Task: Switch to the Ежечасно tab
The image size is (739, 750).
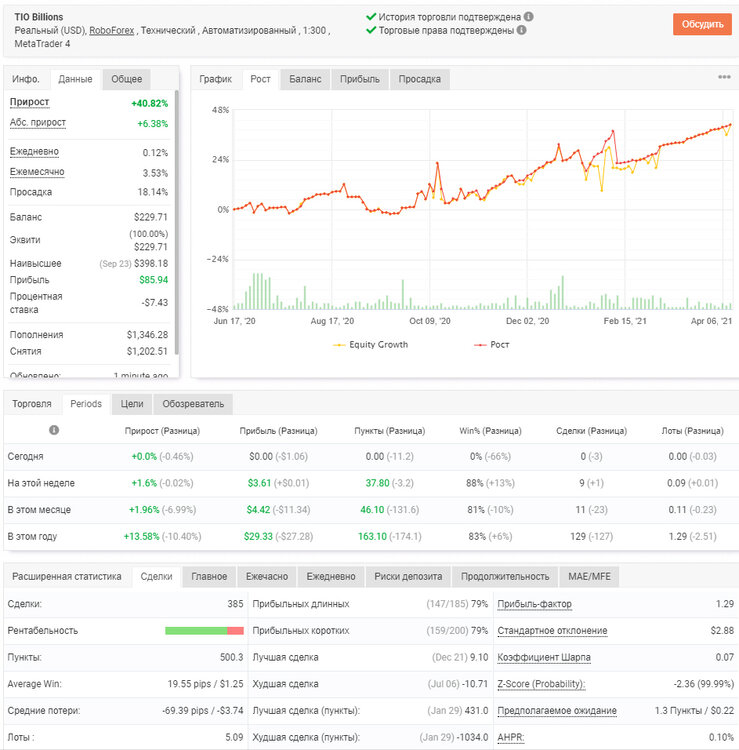Action: click(267, 576)
